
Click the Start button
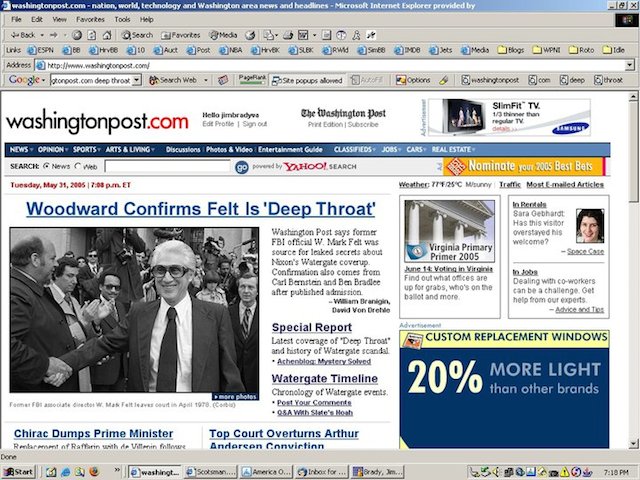(18, 472)
